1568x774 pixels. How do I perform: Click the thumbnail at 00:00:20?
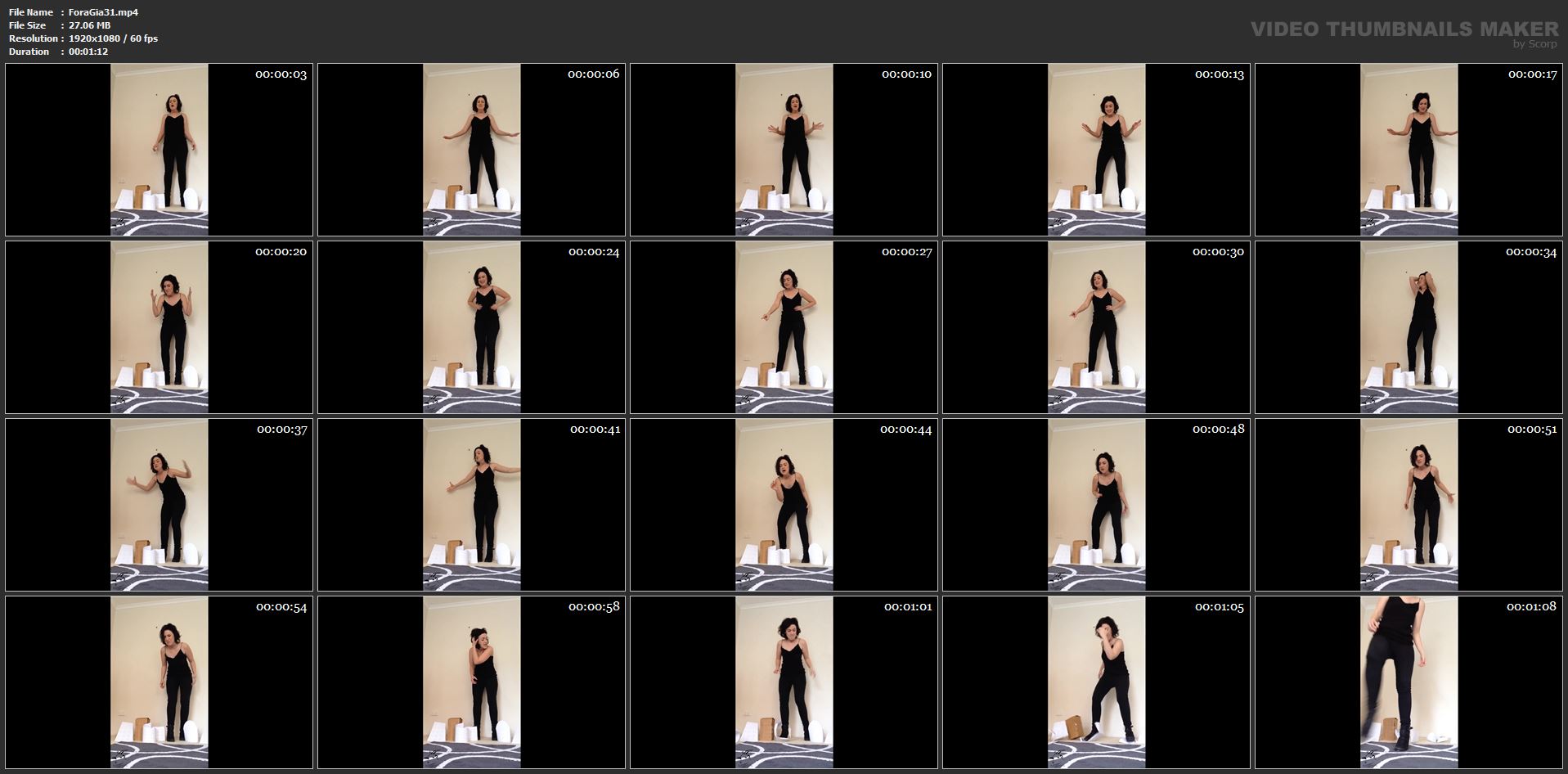click(x=159, y=327)
